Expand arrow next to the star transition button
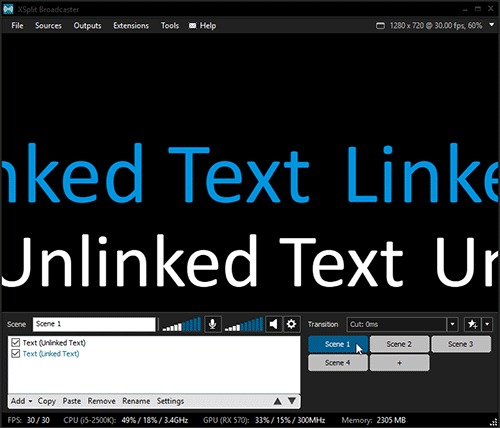Screen dimensions: 500x428 coord(487,324)
